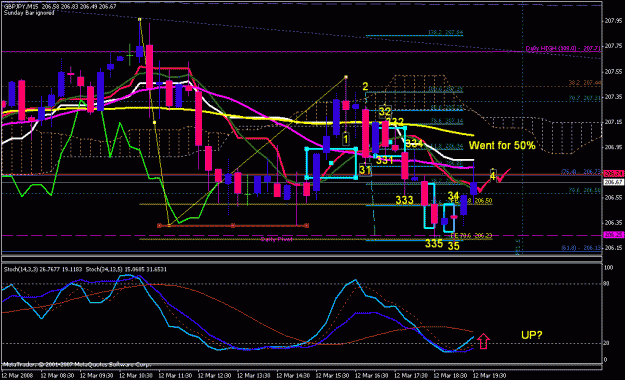Click the 207.75 price scale label

click(613, 46)
